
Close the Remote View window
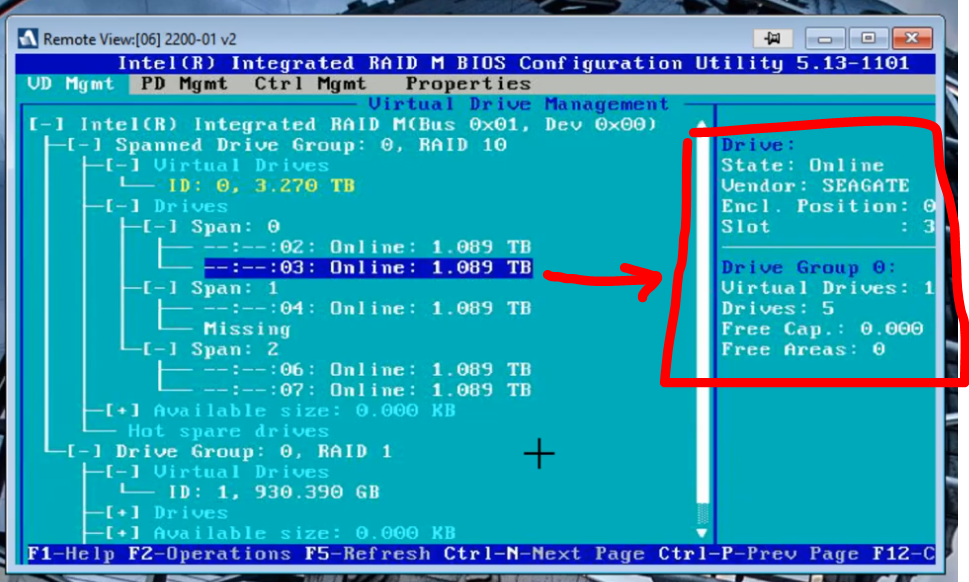click(912, 38)
